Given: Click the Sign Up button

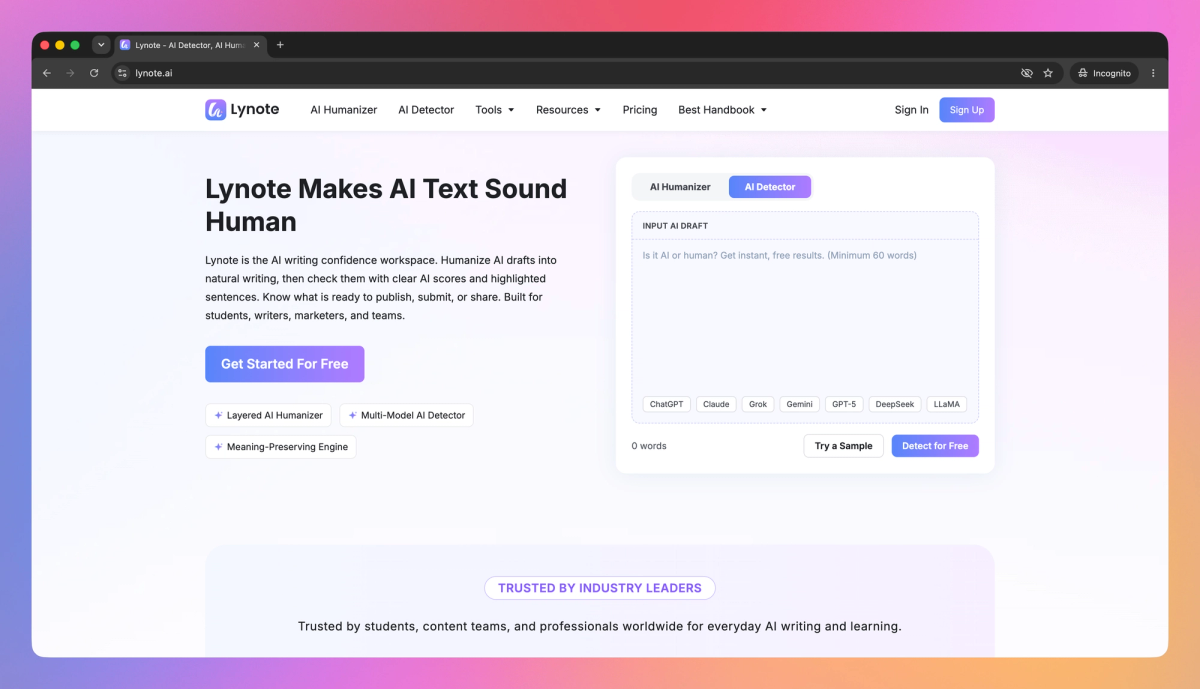Looking at the screenshot, I should [966, 110].
